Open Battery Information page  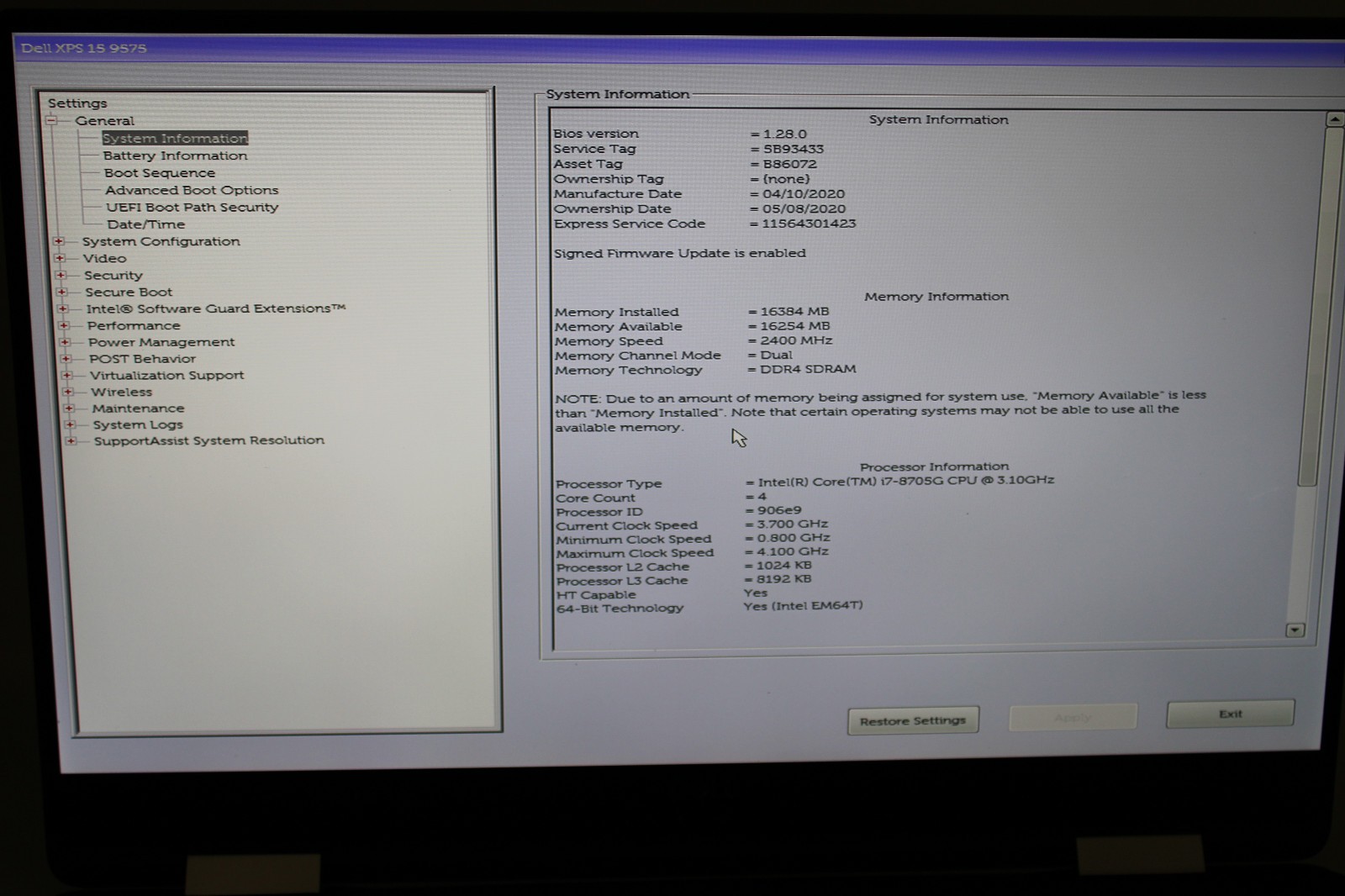tap(175, 155)
